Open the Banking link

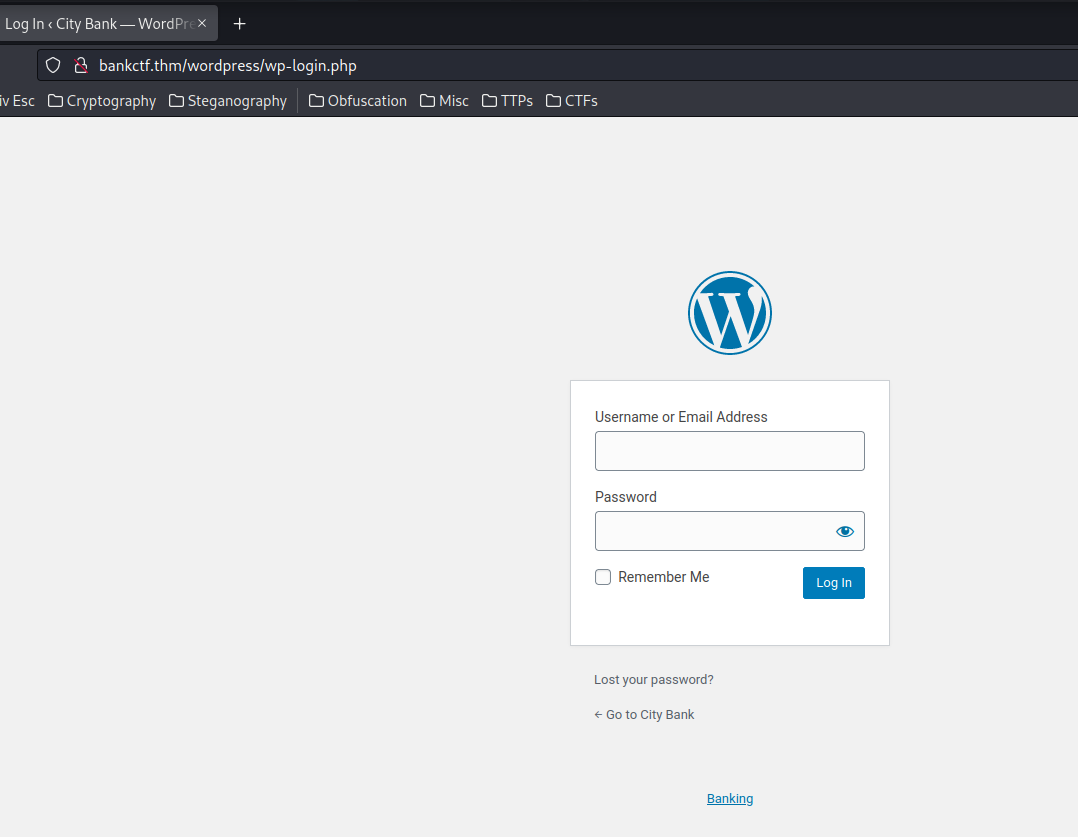click(729, 798)
